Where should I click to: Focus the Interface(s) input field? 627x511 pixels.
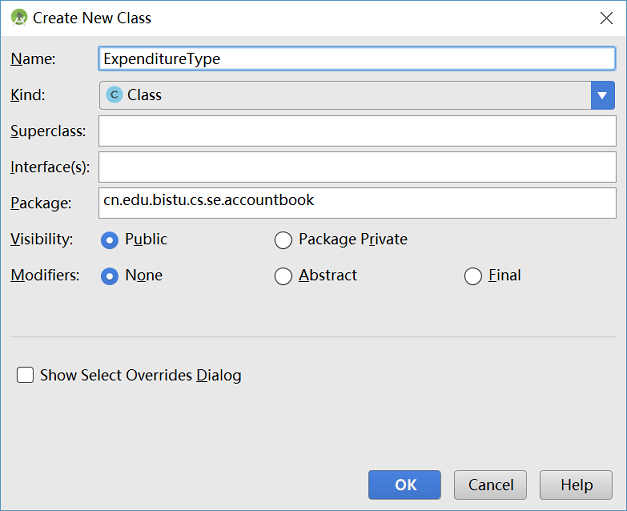coord(357,167)
